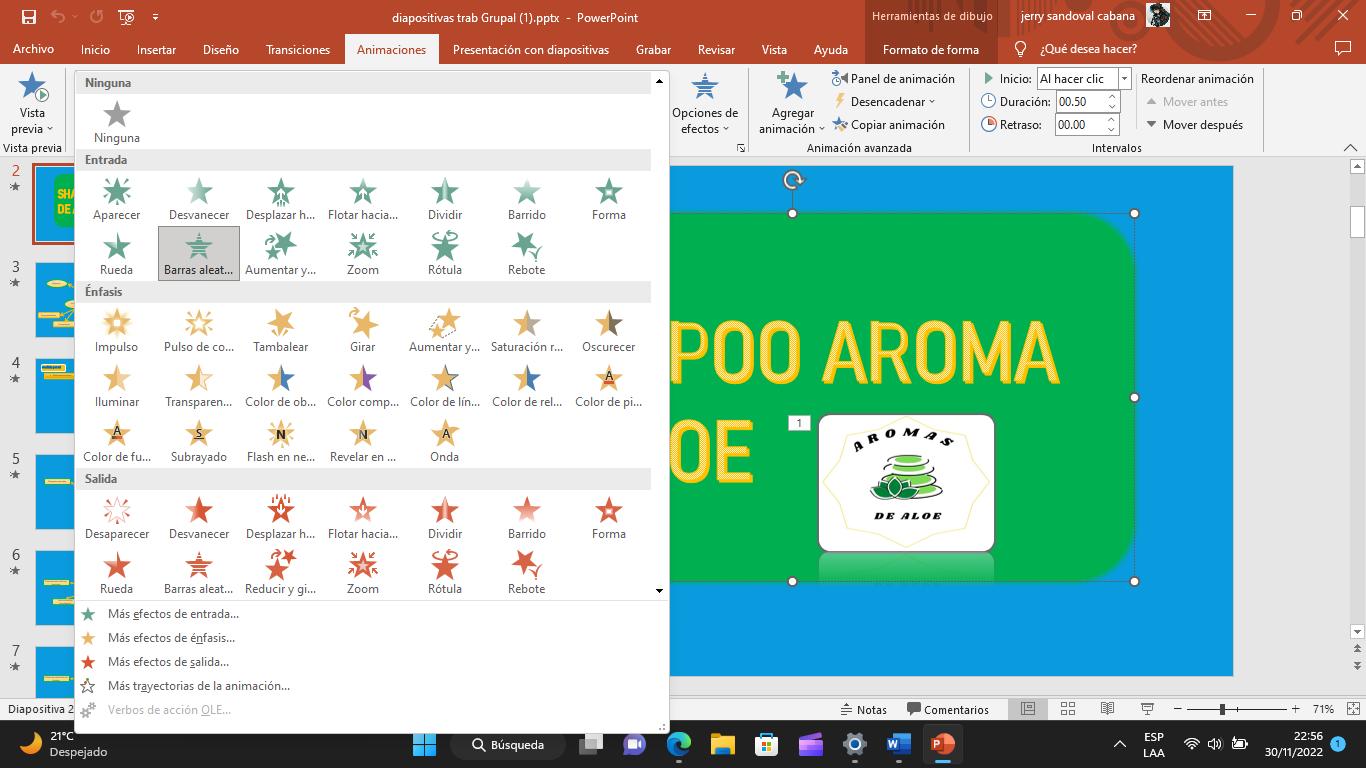Viewport: 1366px width, 768px height.
Task: Apply the entrance Rebote effect
Action: pyautogui.click(x=527, y=253)
